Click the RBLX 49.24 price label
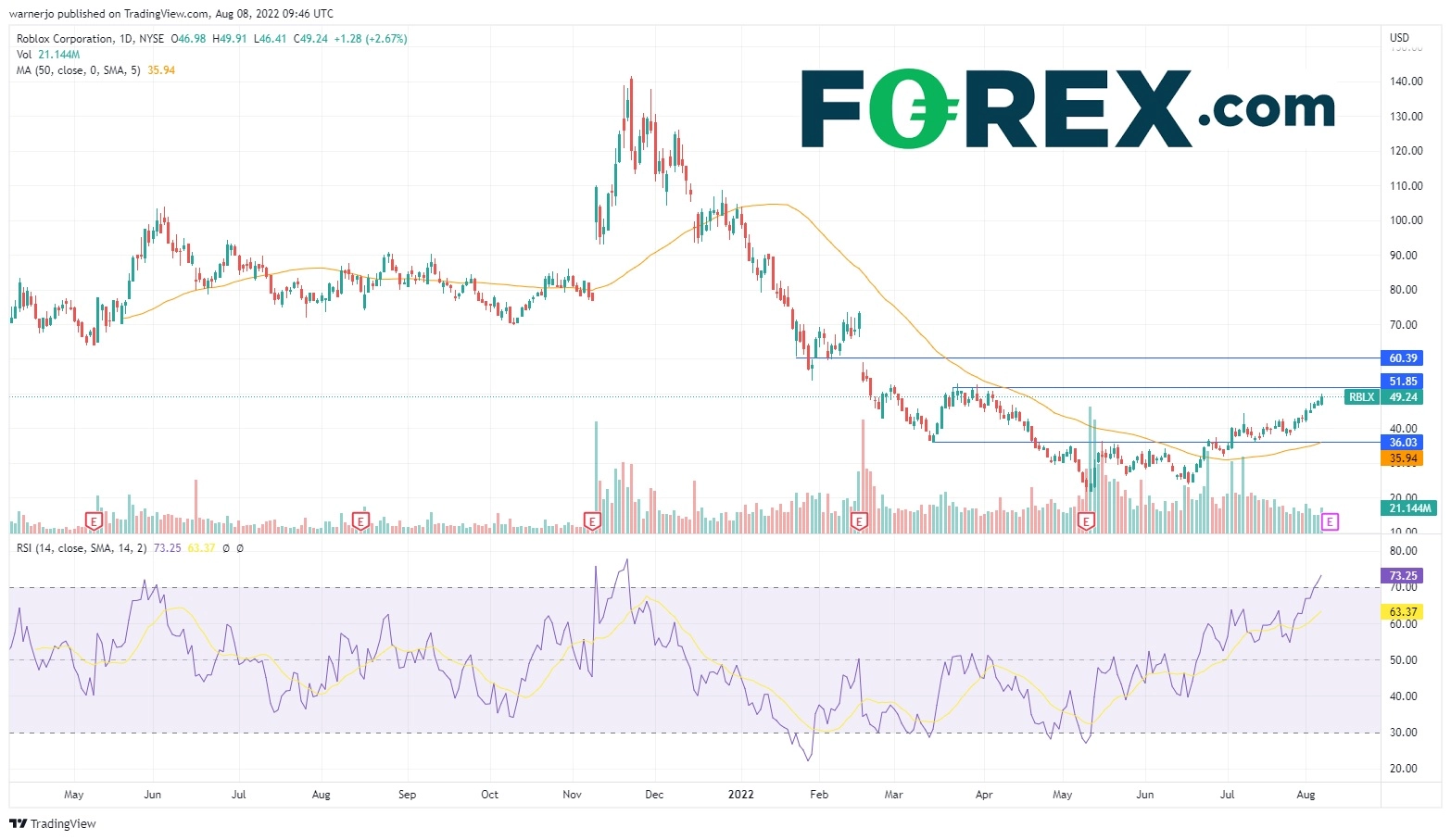This screenshot has height=840, width=1451. tap(1383, 397)
